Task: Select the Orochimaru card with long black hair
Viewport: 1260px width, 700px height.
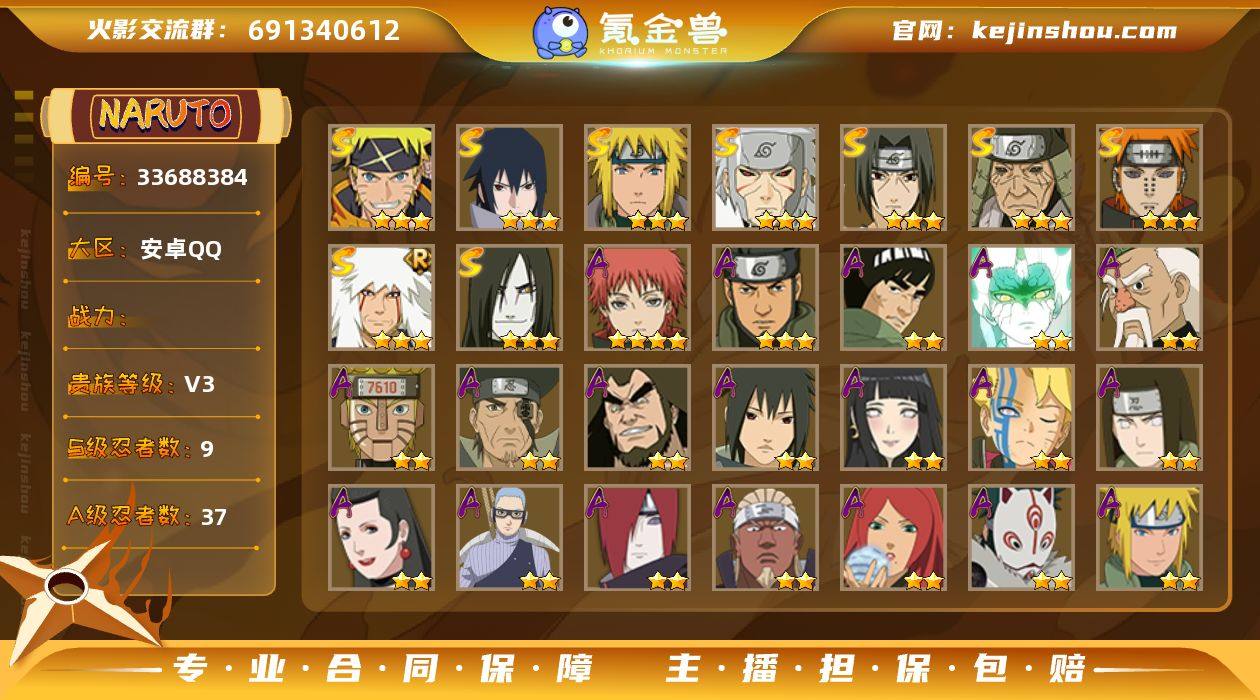Action: (x=510, y=298)
